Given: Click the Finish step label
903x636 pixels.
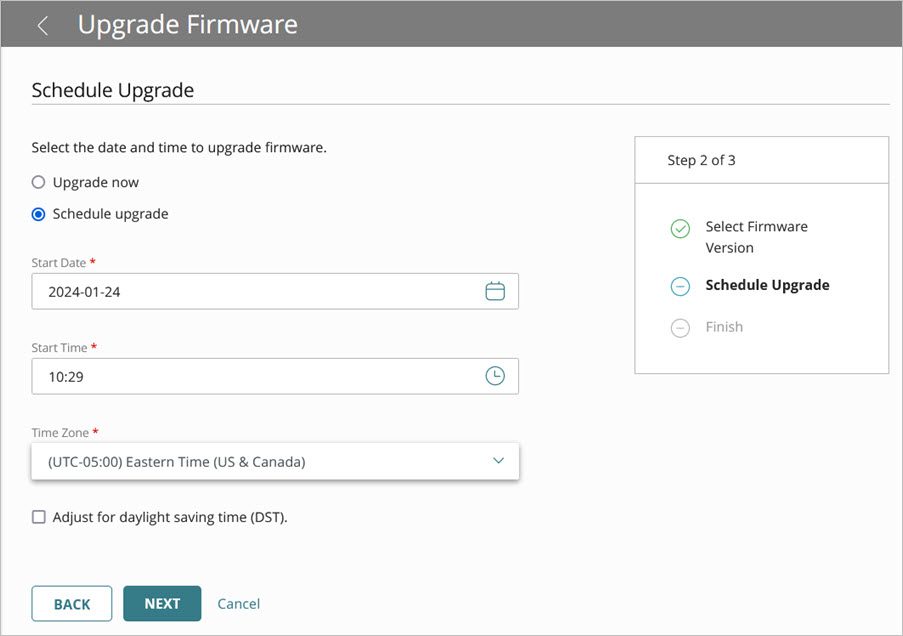Looking at the screenshot, I should [x=723, y=327].
